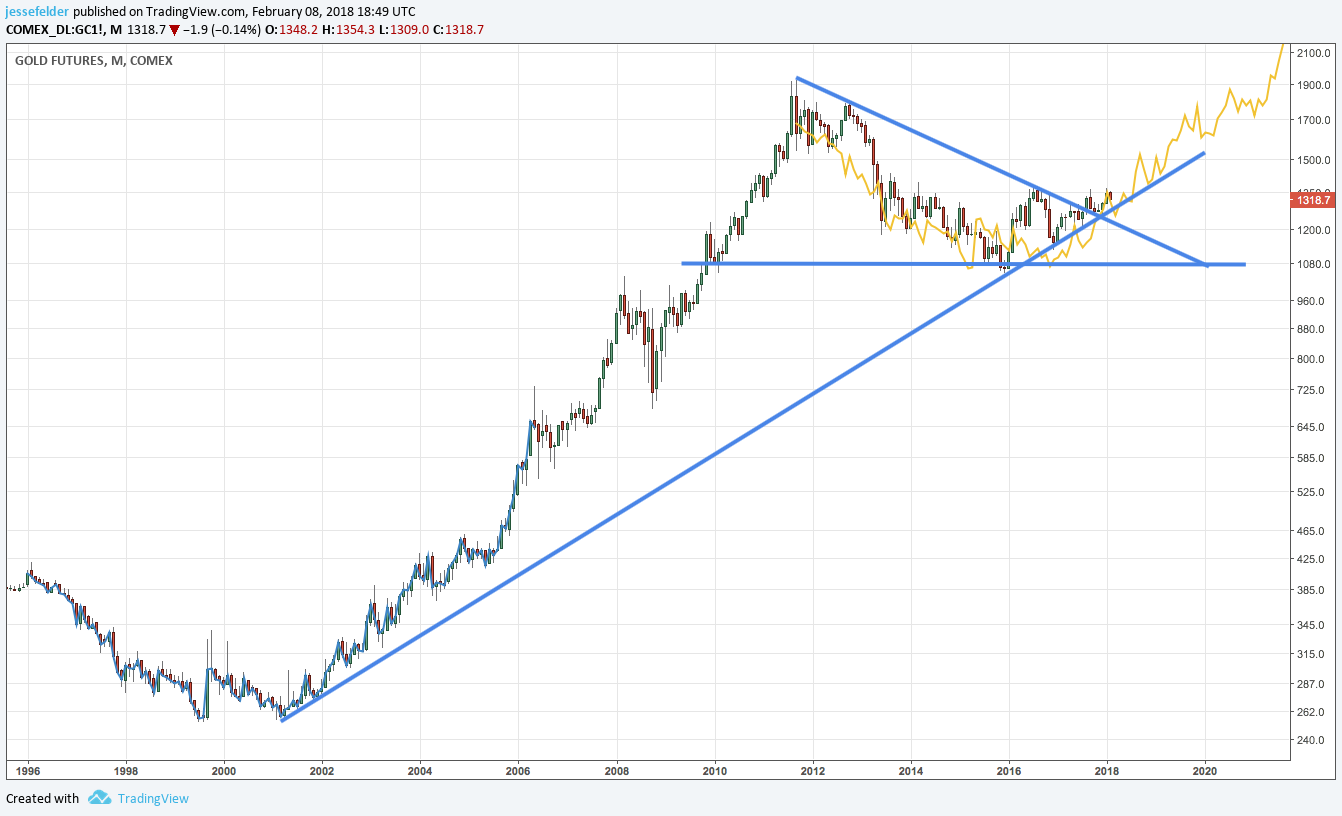1342x816 pixels.
Task: Click the 2010 year label on time axis
Action: pos(715,771)
